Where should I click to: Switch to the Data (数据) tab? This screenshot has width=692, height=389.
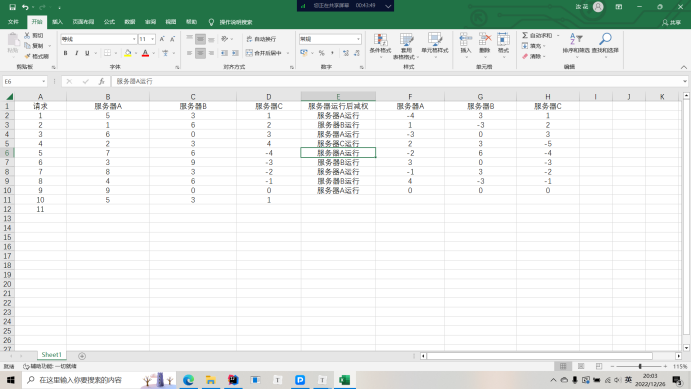[130, 22]
